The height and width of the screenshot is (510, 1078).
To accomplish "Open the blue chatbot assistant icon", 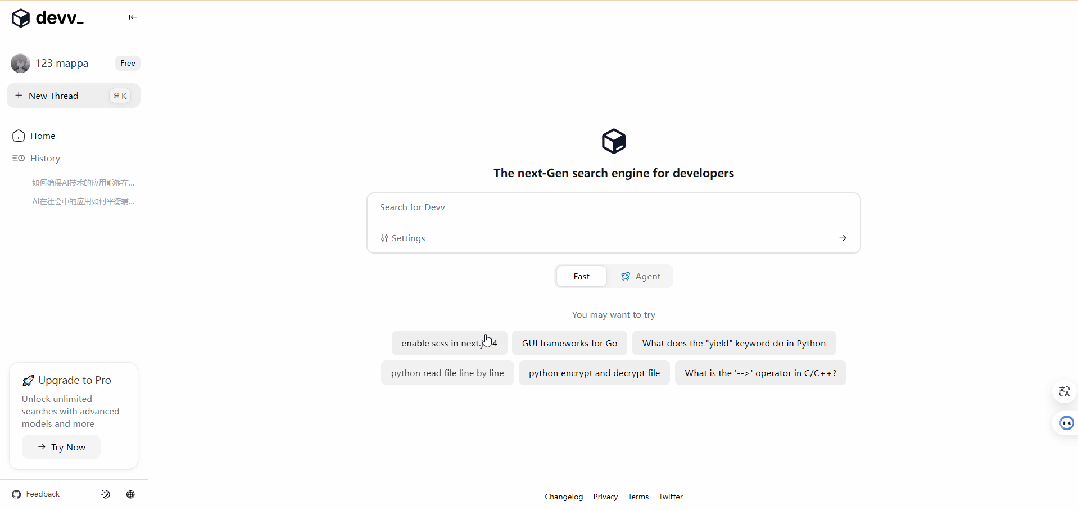I will tap(1066, 423).
